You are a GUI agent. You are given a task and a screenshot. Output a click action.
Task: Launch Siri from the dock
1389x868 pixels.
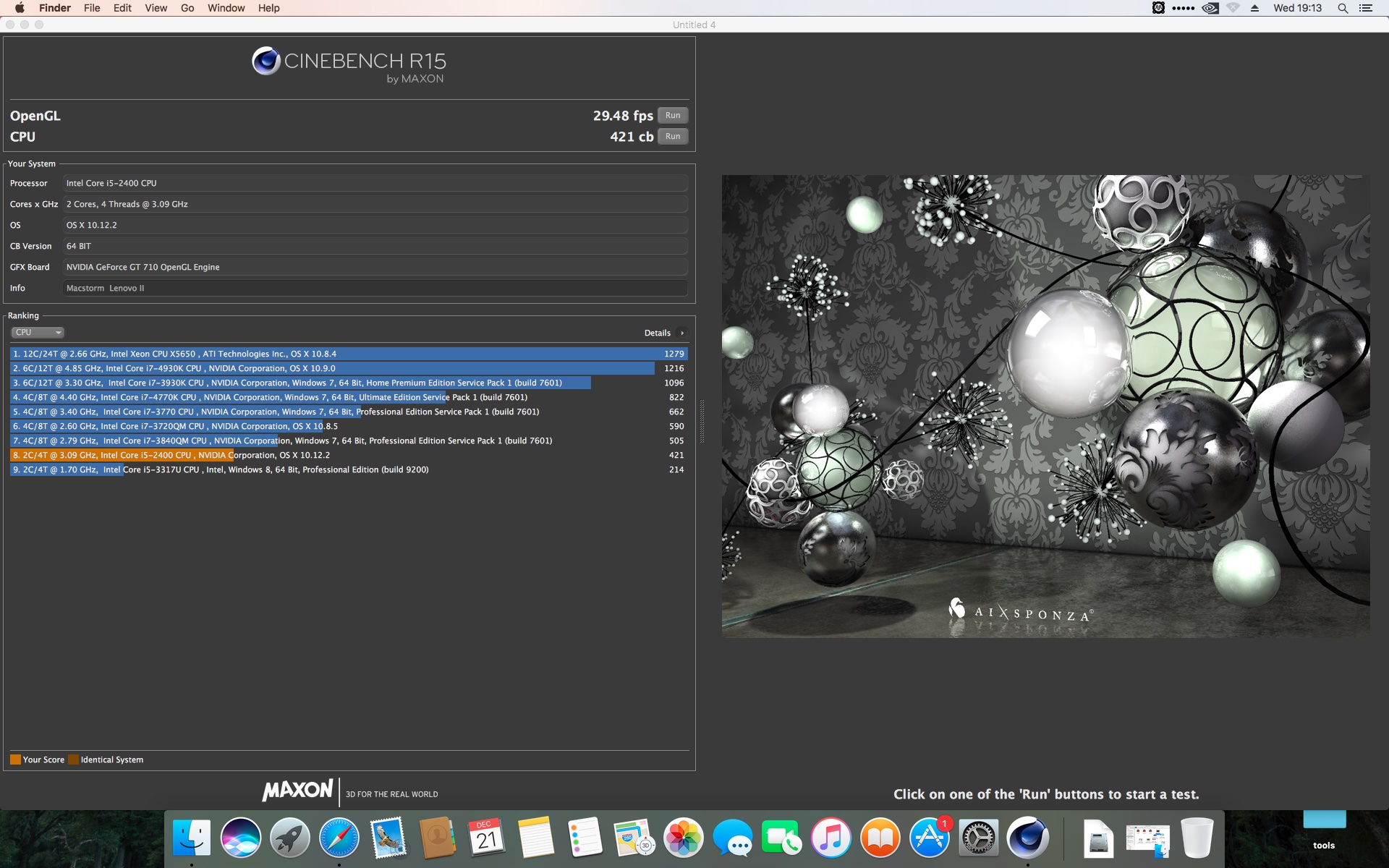(x=241, y=838)
